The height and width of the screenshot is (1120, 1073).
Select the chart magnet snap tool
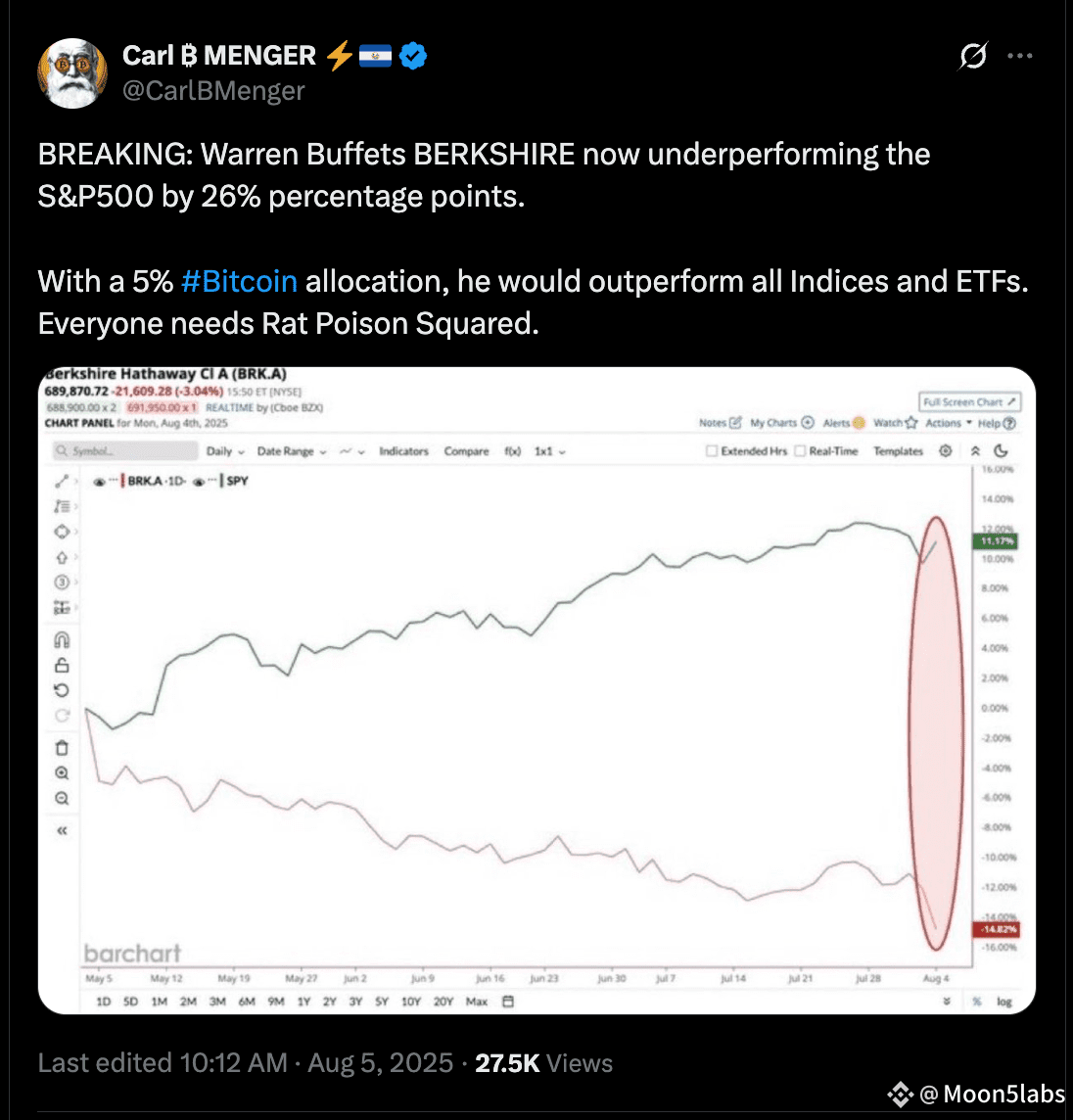62,640
